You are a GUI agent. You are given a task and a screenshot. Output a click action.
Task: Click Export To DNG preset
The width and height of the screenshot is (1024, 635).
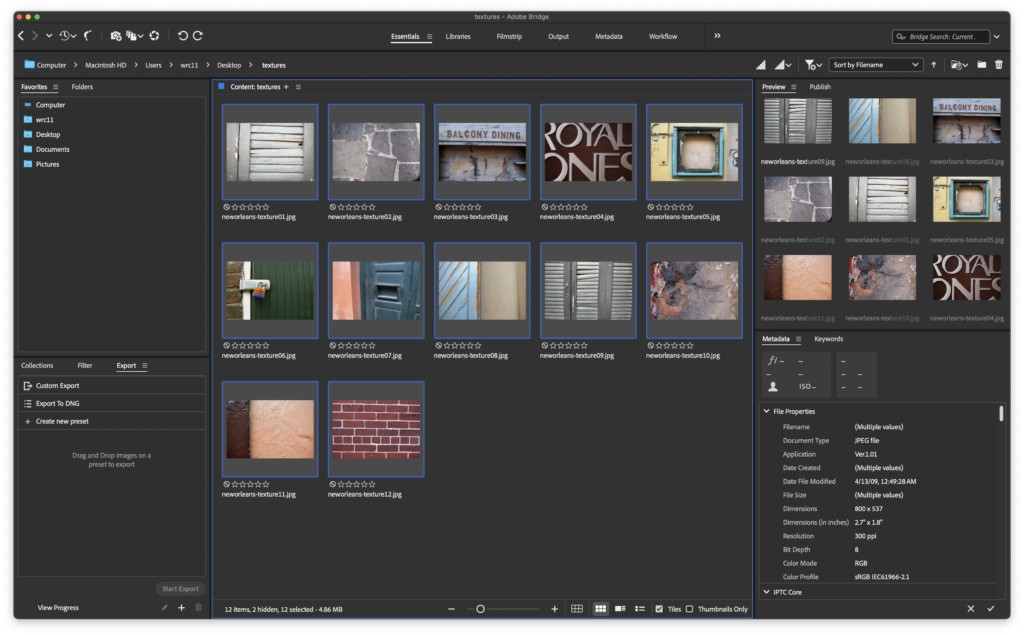57,403
